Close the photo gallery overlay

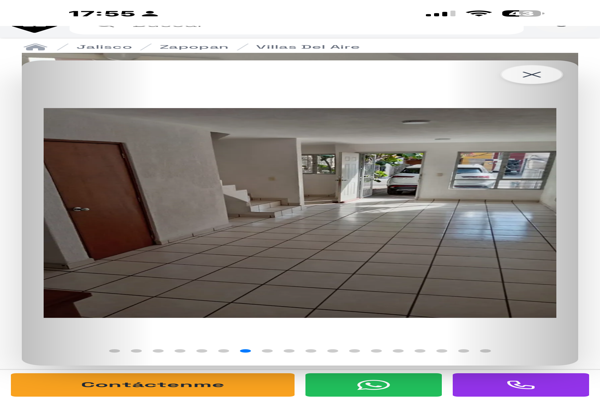pyautogui.click(x=531, y=74)
